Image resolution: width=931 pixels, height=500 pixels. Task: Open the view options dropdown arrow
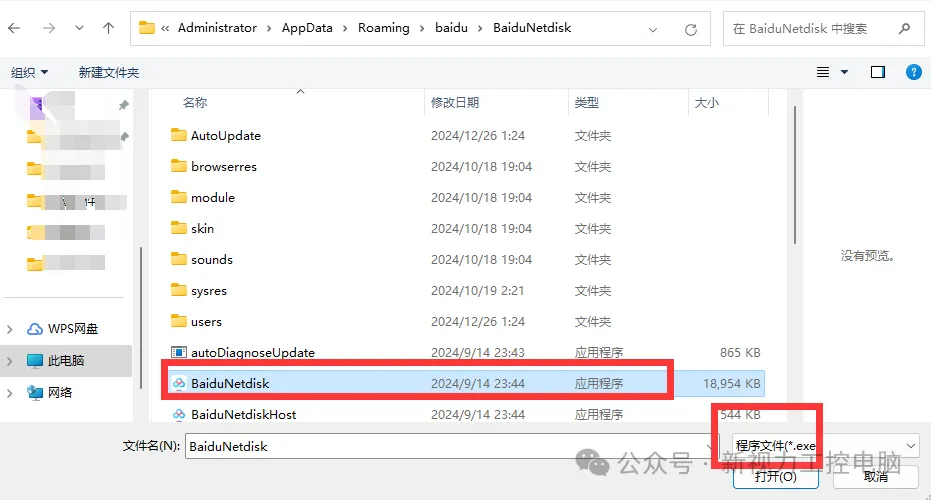(x=844, y=72)
